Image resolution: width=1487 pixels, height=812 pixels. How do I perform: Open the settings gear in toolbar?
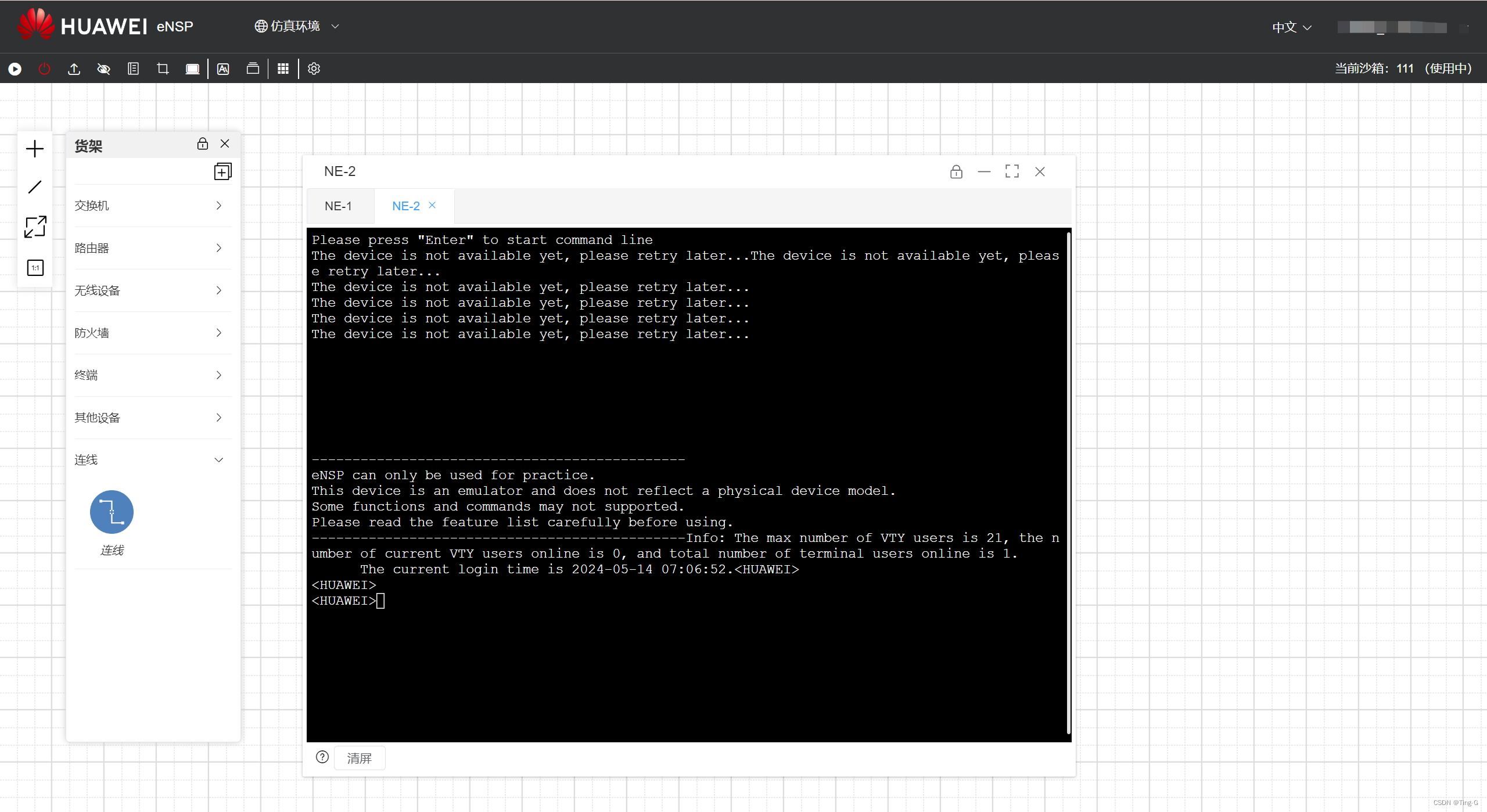pos(314,69)
